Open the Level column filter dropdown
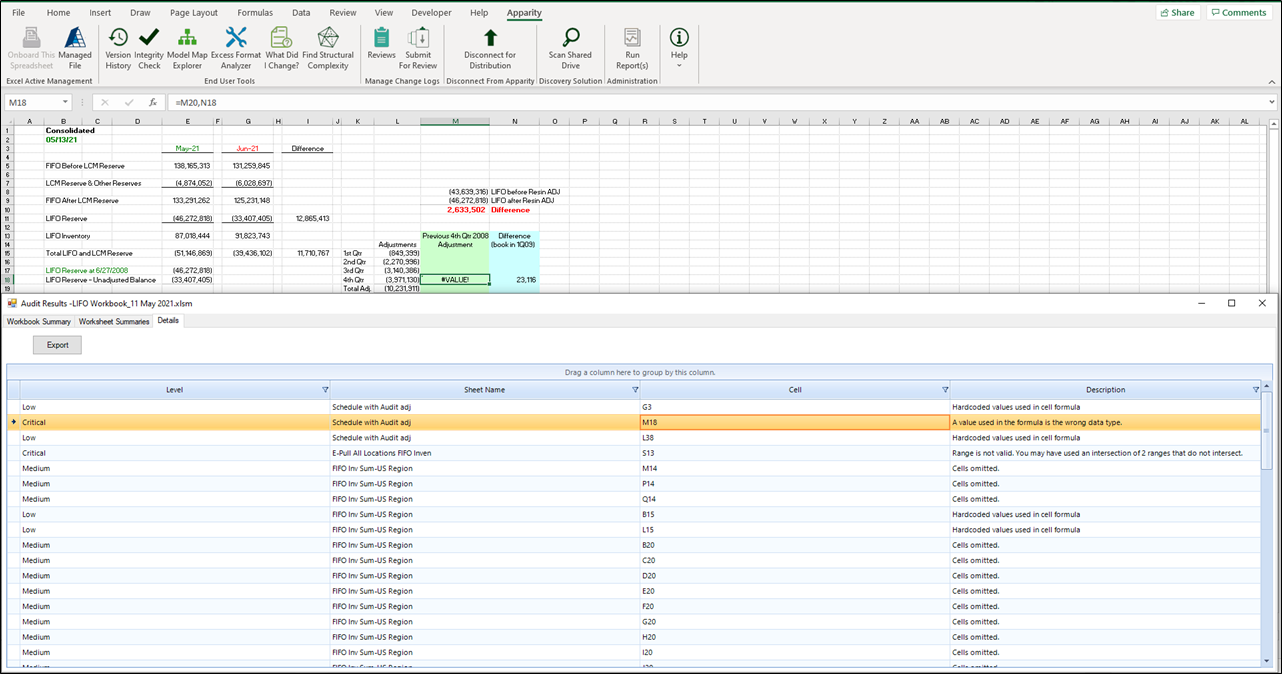Screen dimensions: 1282x674 point(324,390)
